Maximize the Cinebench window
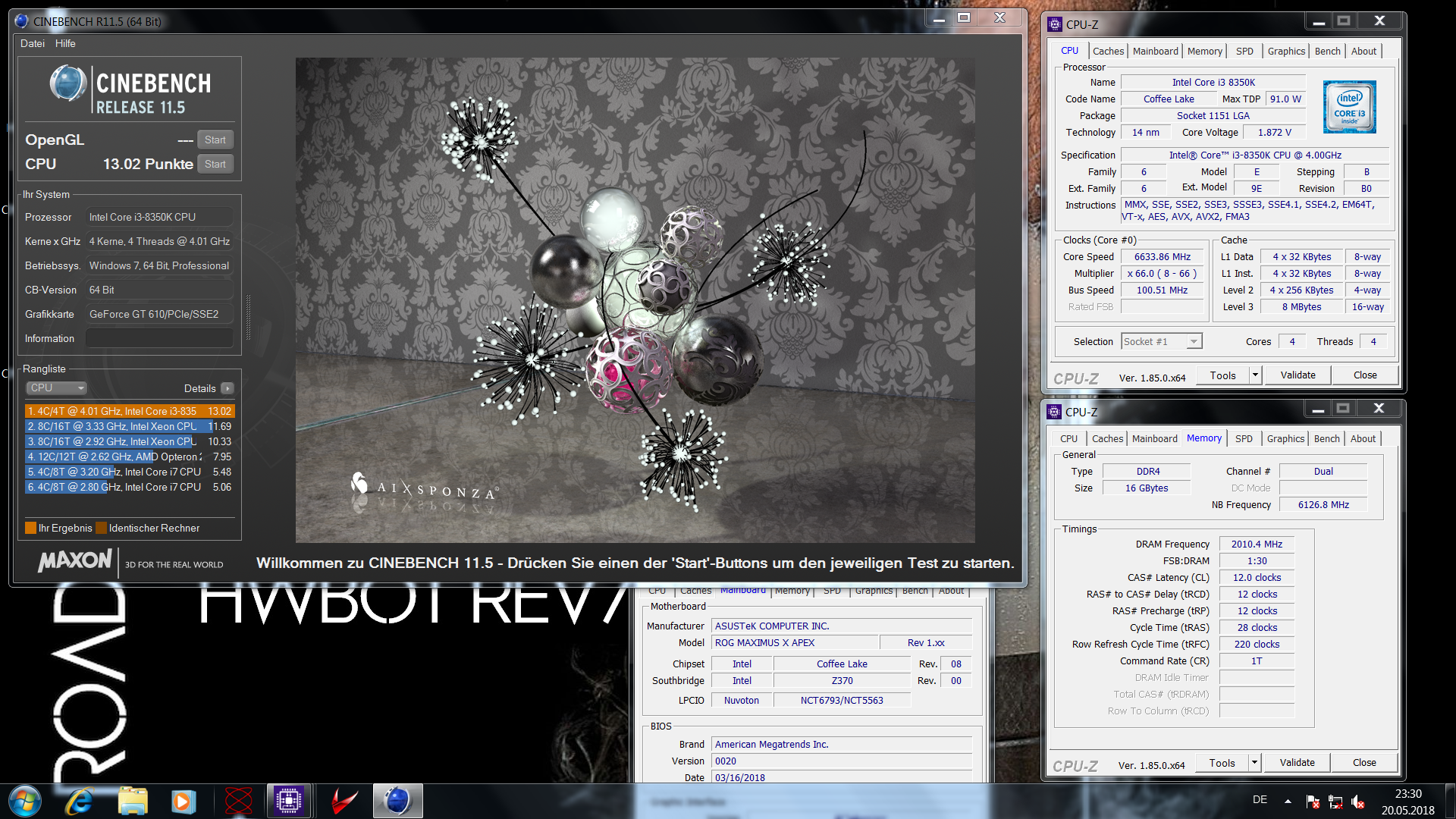This screenshot has width=1456, height=819. pos(964,19)
